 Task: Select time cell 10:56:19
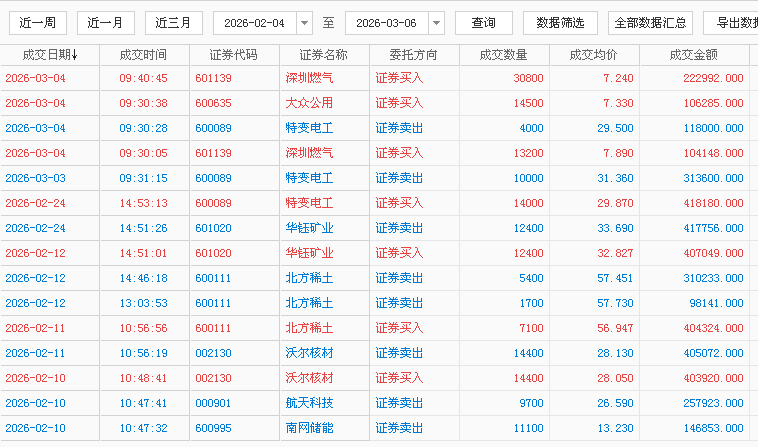[x=144, y=353]
